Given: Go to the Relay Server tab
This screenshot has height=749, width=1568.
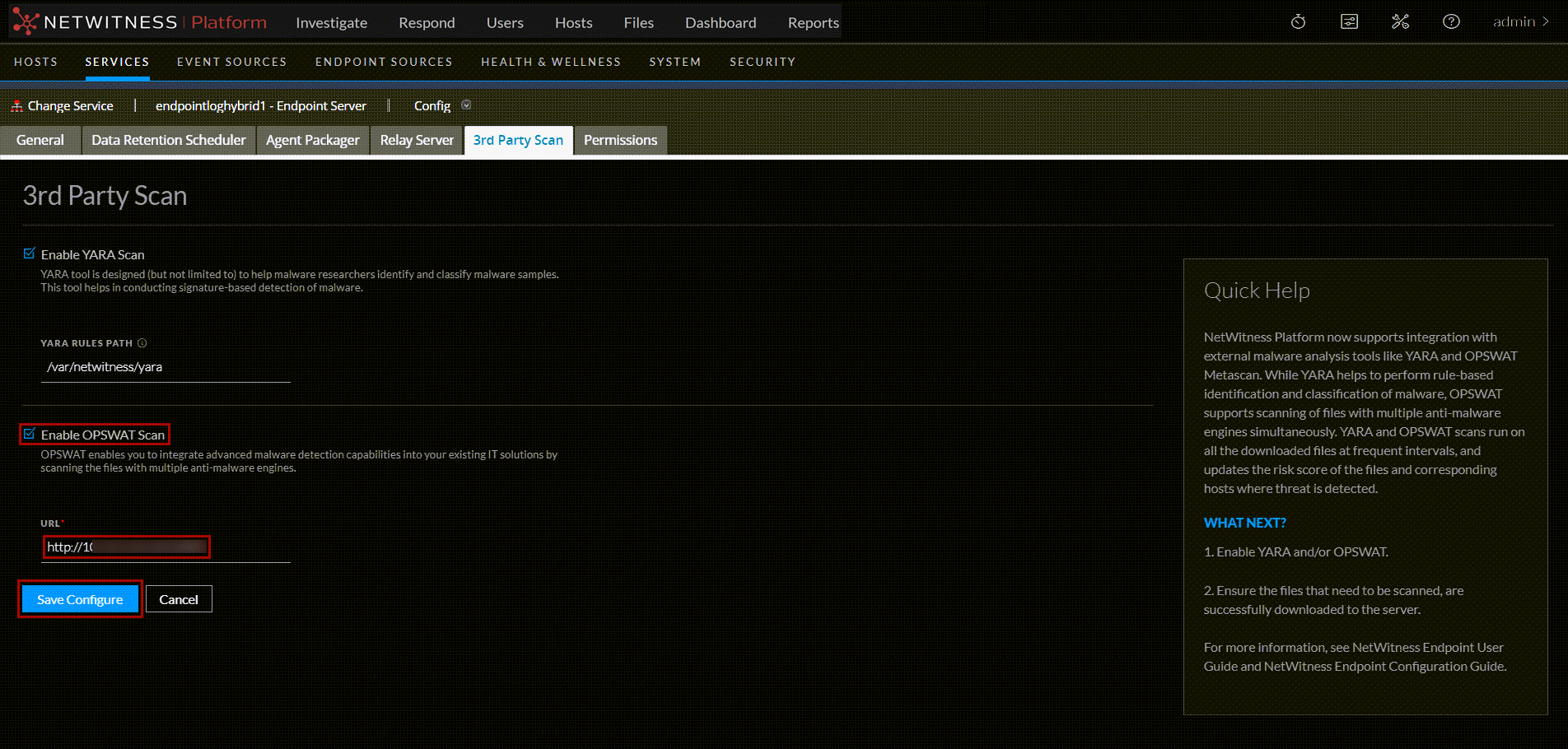Looking at the screenshot, I should [x=417, y=140].
